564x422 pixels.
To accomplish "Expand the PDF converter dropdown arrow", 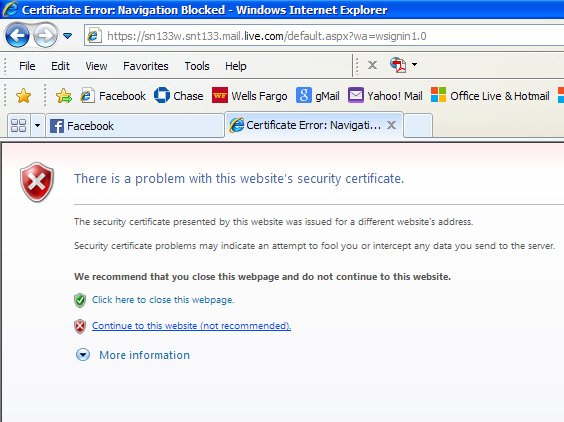I will pyautogui.click(x=414, y=65).
